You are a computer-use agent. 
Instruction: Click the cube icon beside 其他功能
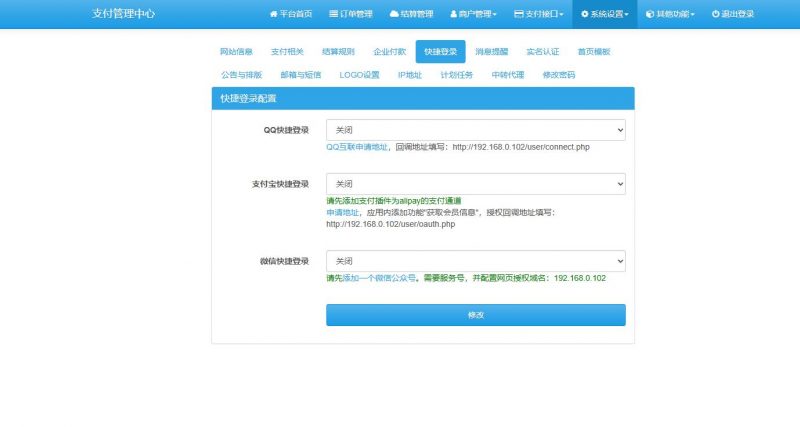(x=650, y=14)
